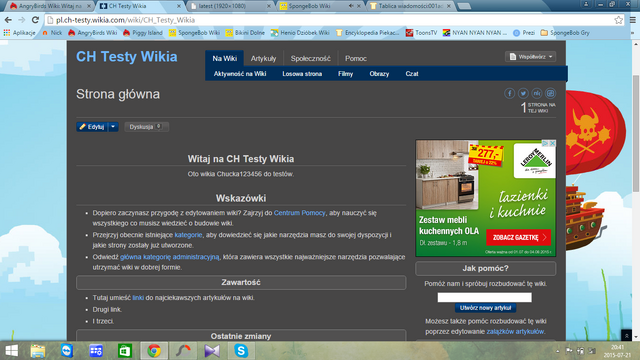Mute the SpongeBob Wiki tab audio

(351, 6)
